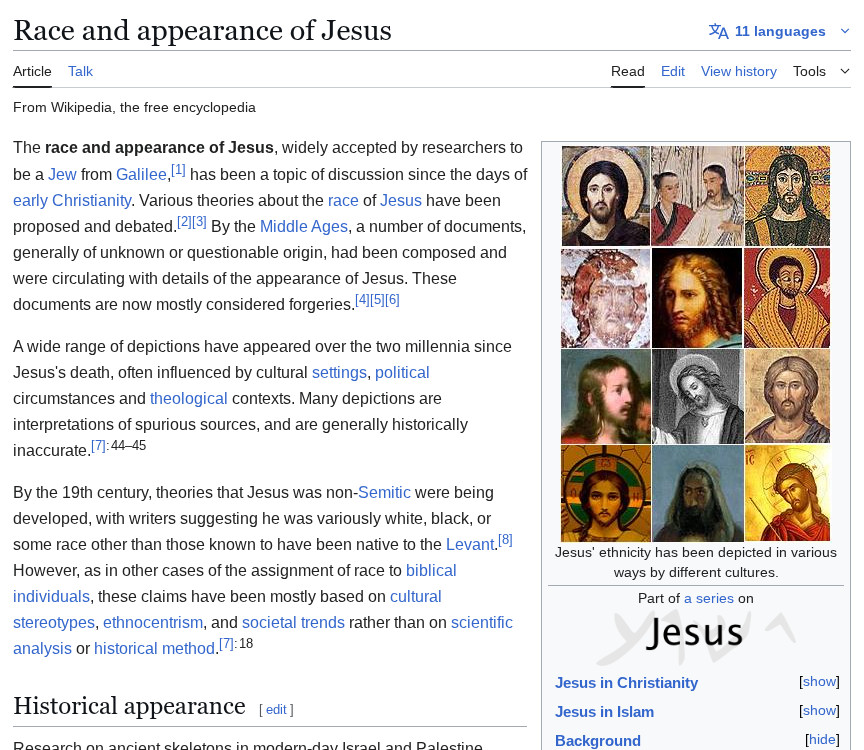Follow the theological link

point(188,398)
